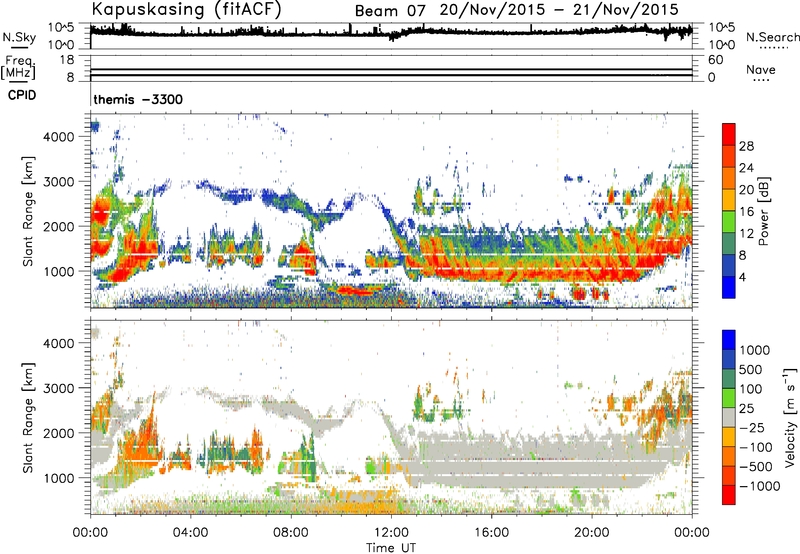The image size is (800, 554).
Task: Click the "500" tick on the Velocity color bar
Action: (x=751, y=369)
